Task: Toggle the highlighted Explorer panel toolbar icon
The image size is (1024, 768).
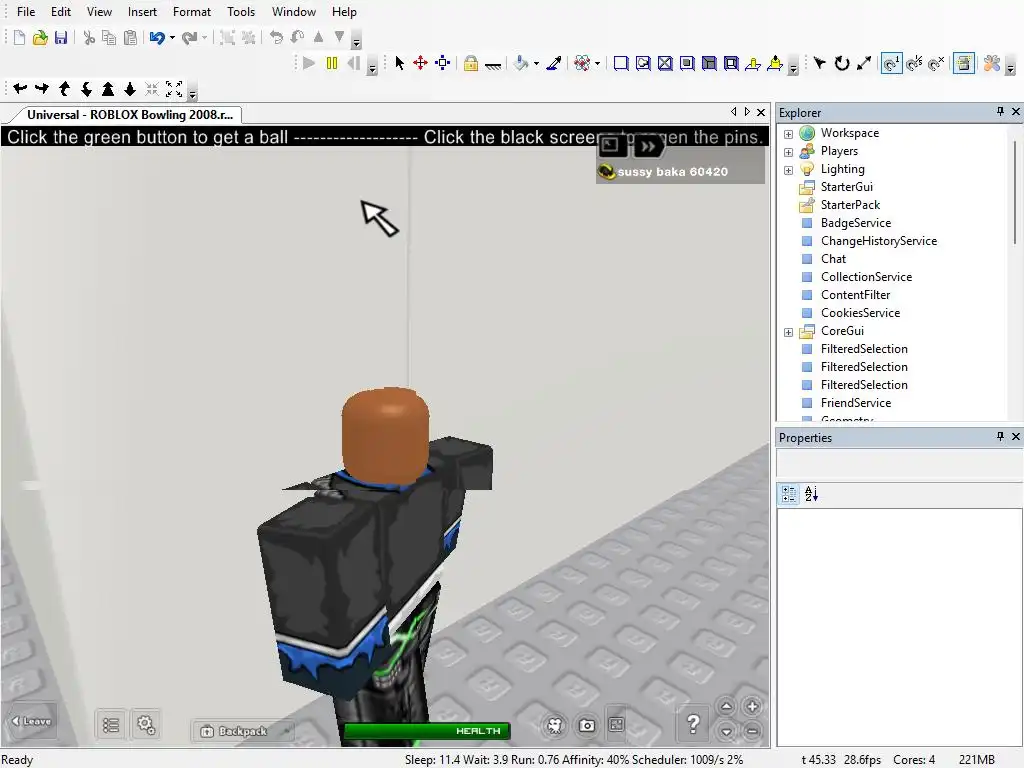Action: pos(964,63)
